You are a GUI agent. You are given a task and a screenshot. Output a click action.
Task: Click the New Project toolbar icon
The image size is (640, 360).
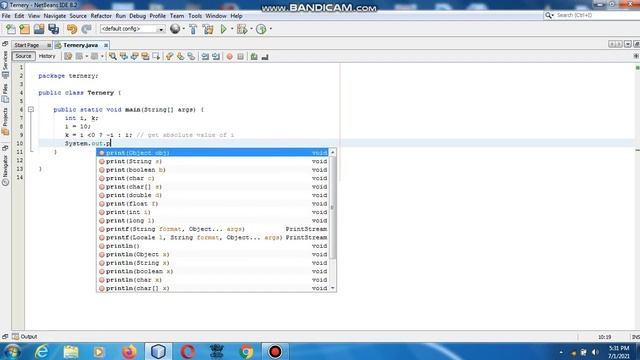[x=24, y=29]
